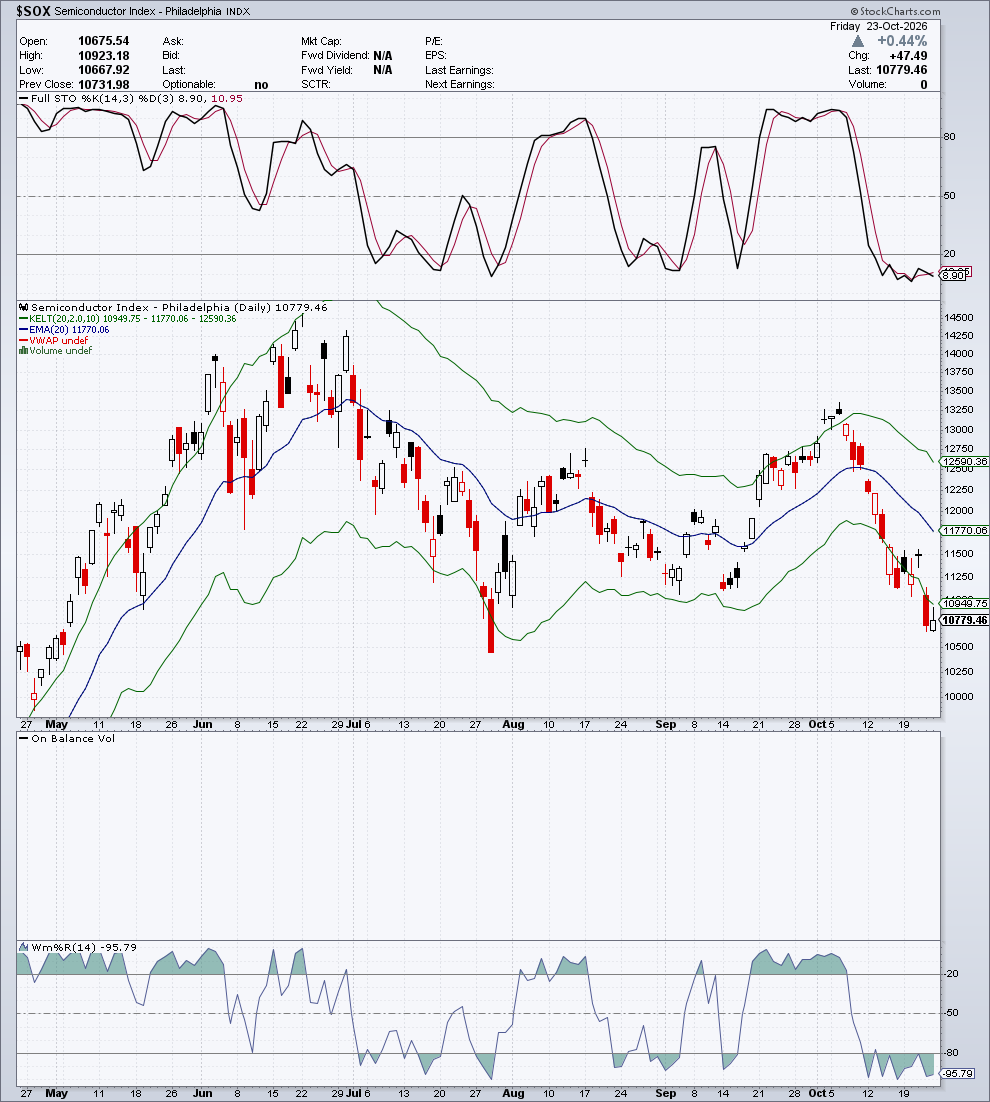Click the KELT(20,2.0,10) legend entry
This screenshot has width=990, height=1102.
127,318
